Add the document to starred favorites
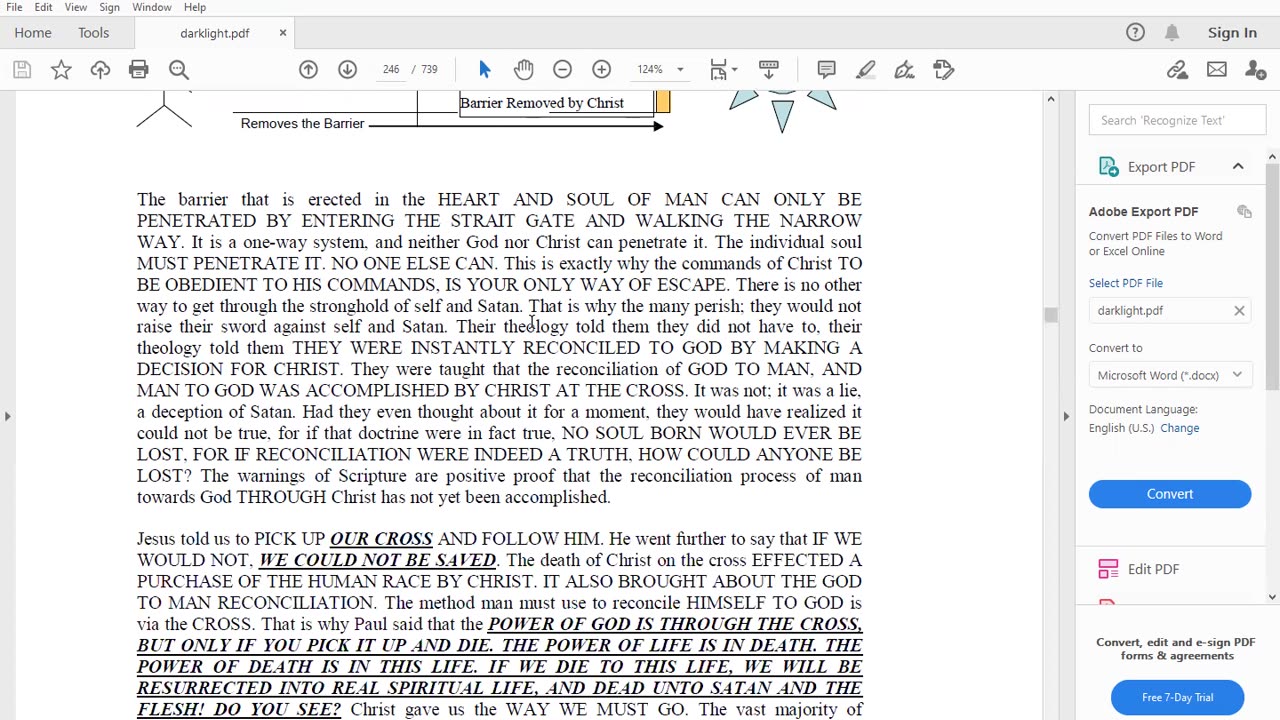This screenshot has width=1280, height=720. click(61, 69)
